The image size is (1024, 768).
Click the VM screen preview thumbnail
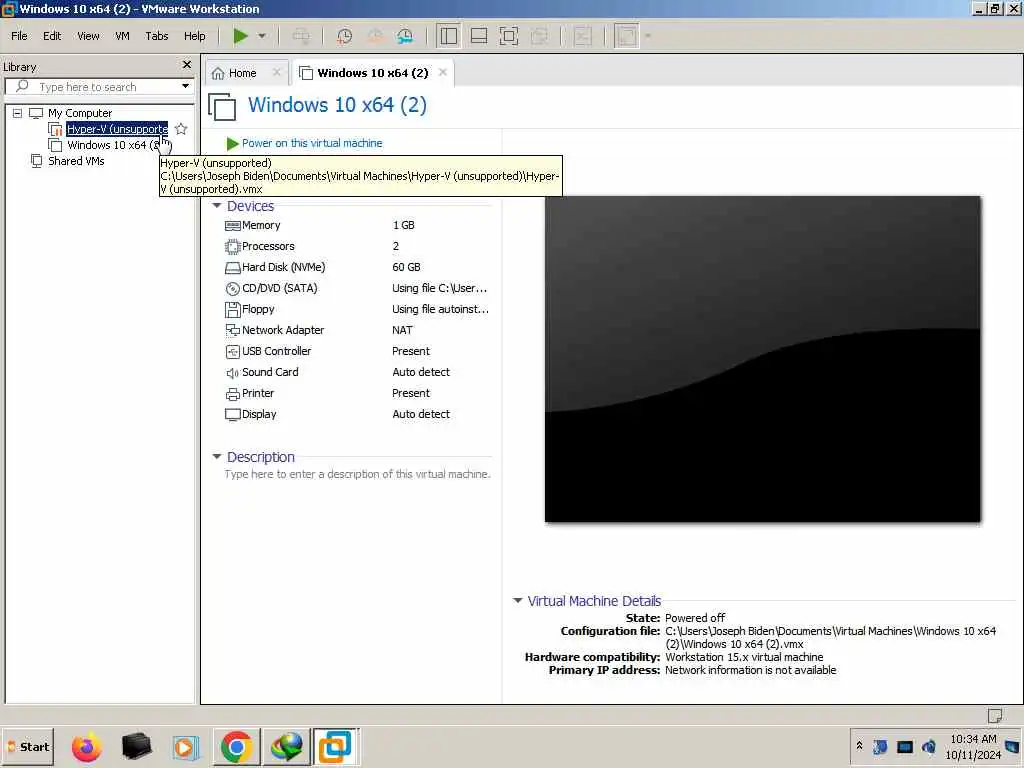pos(762,359)
